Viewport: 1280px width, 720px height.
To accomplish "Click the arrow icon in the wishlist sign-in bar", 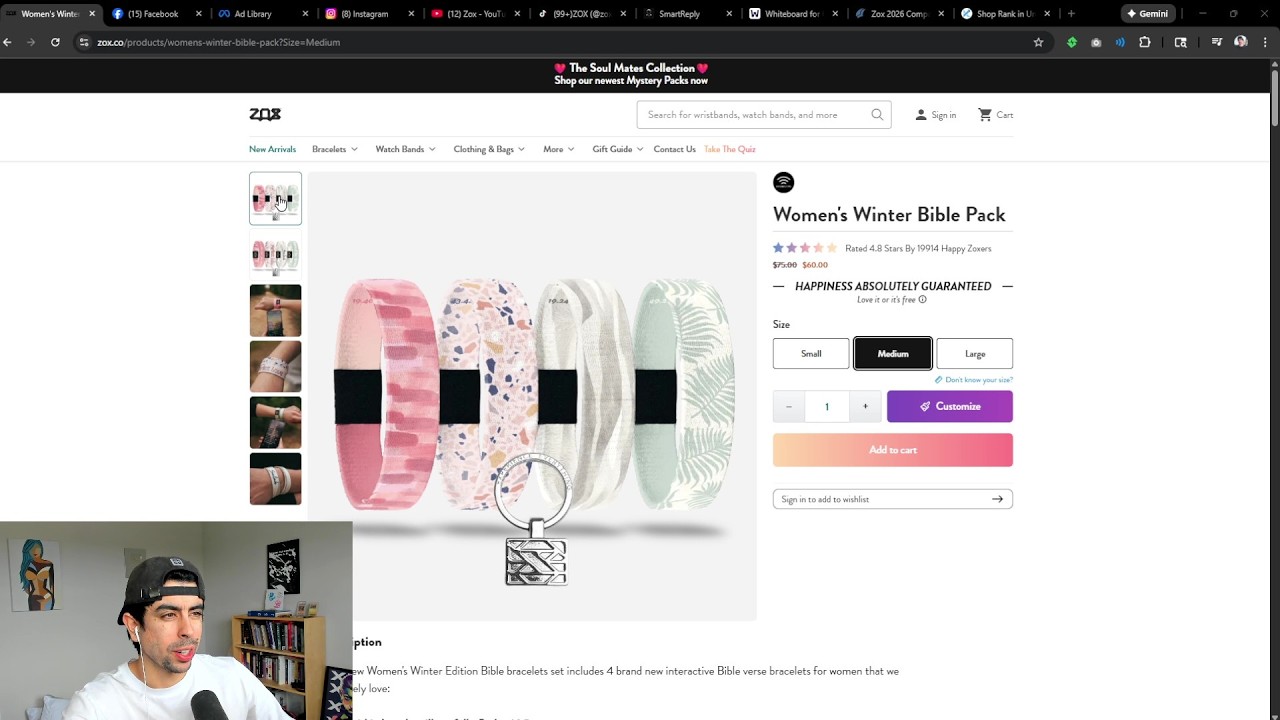I will (997, 499).
